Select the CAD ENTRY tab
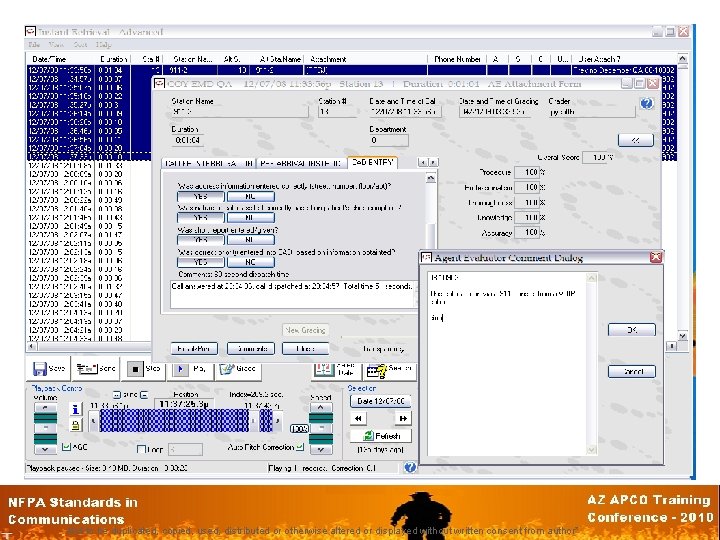Screen dimensions: 720x540 point(372,162)
